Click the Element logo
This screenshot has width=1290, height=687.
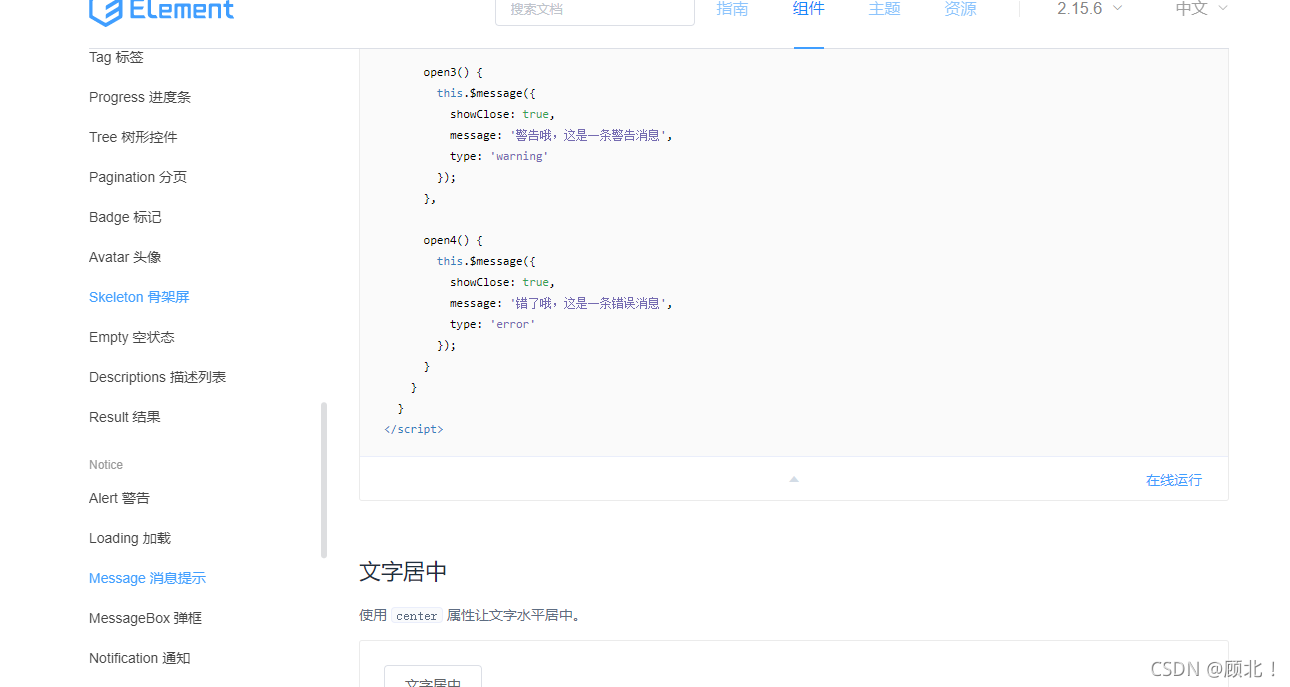tap(161, 11)
